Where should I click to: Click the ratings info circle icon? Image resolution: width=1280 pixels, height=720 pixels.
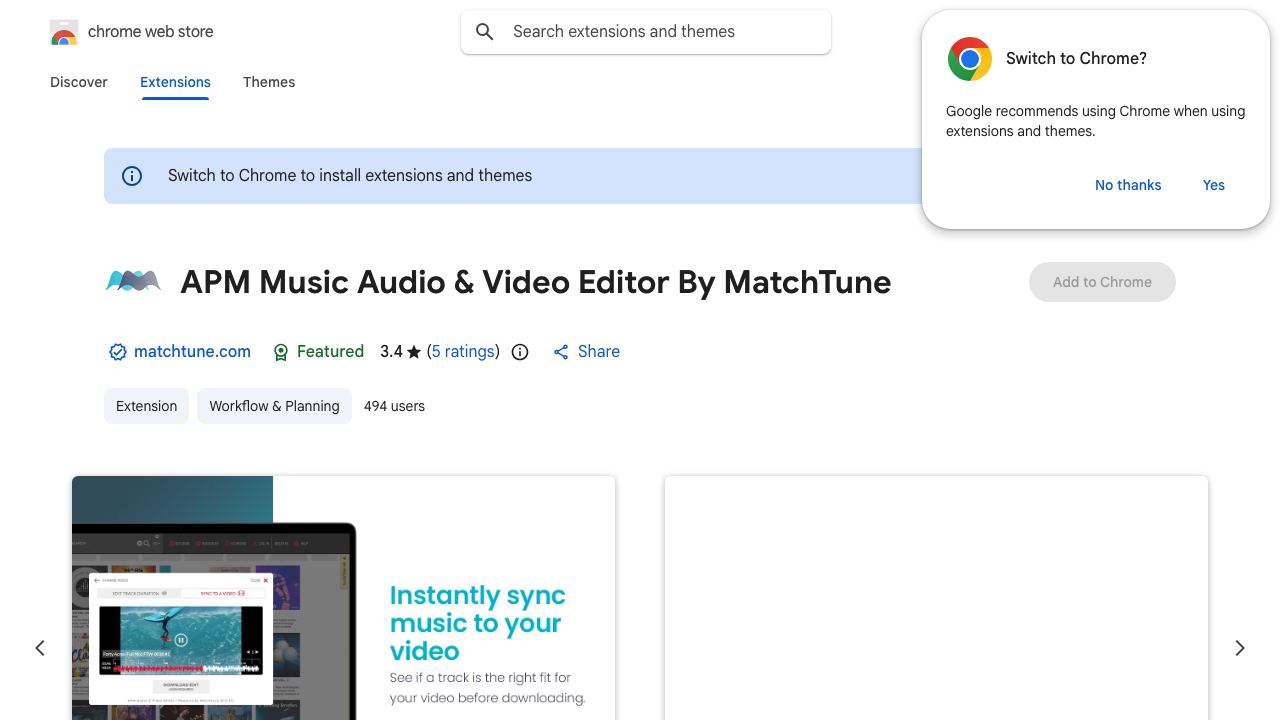tap(520, 352)
